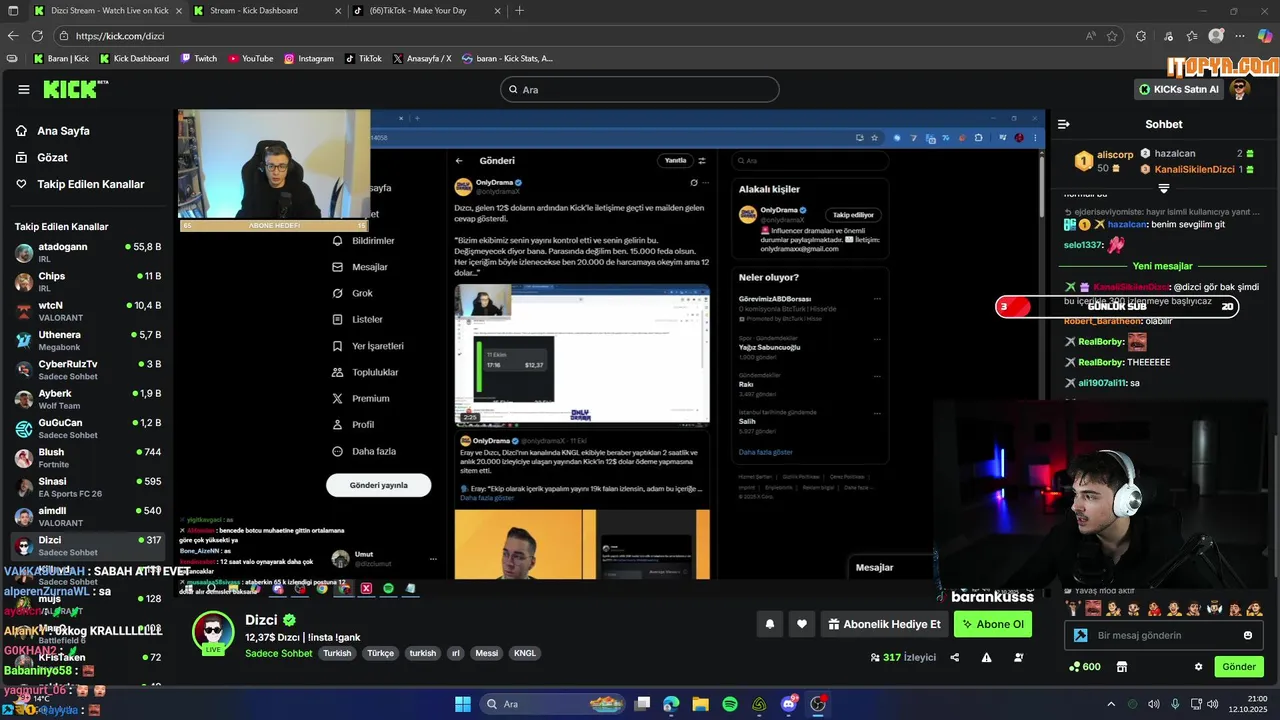This screenshot has width=1280, height=720.
Task: Click the chat message input field
Action: [1165, 635]
